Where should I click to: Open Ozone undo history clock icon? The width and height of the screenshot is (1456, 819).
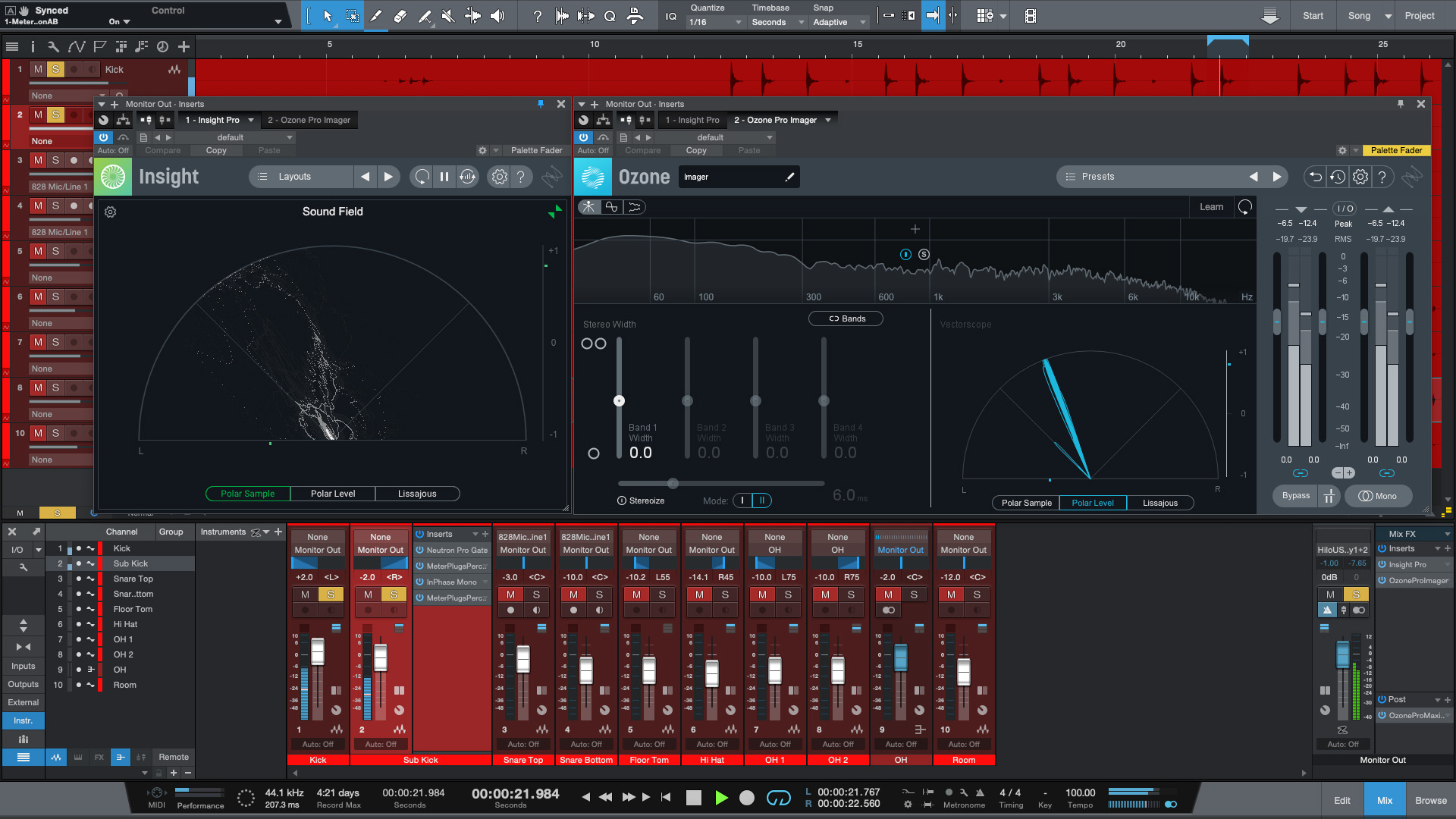1338,177
